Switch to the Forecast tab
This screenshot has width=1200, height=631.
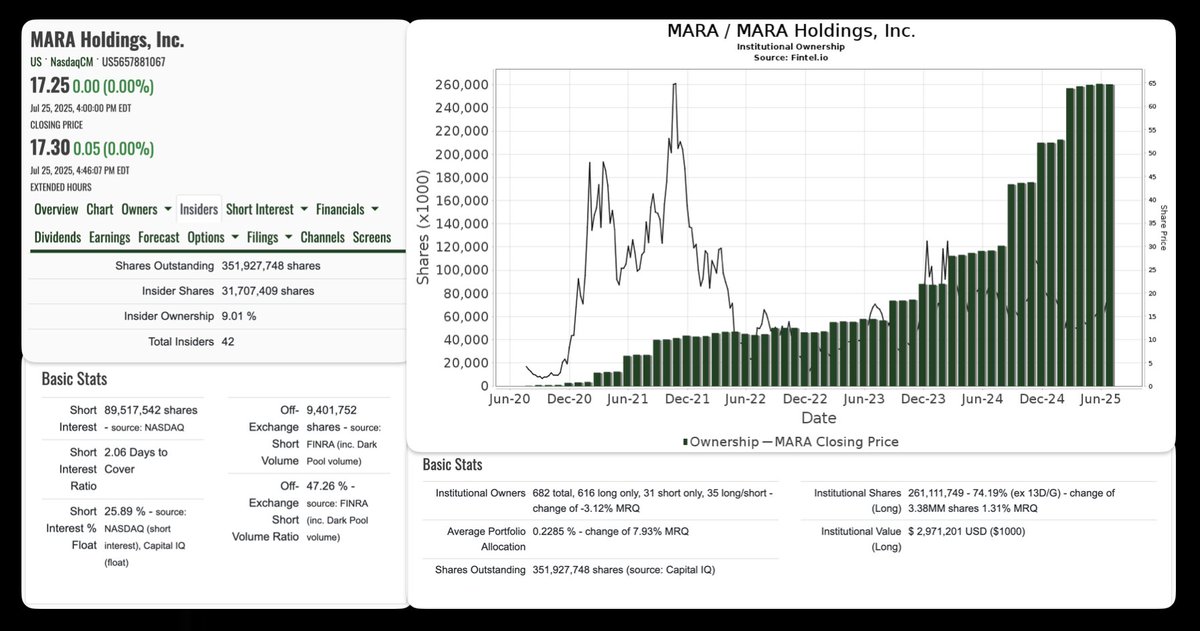[x=159, y=237]
